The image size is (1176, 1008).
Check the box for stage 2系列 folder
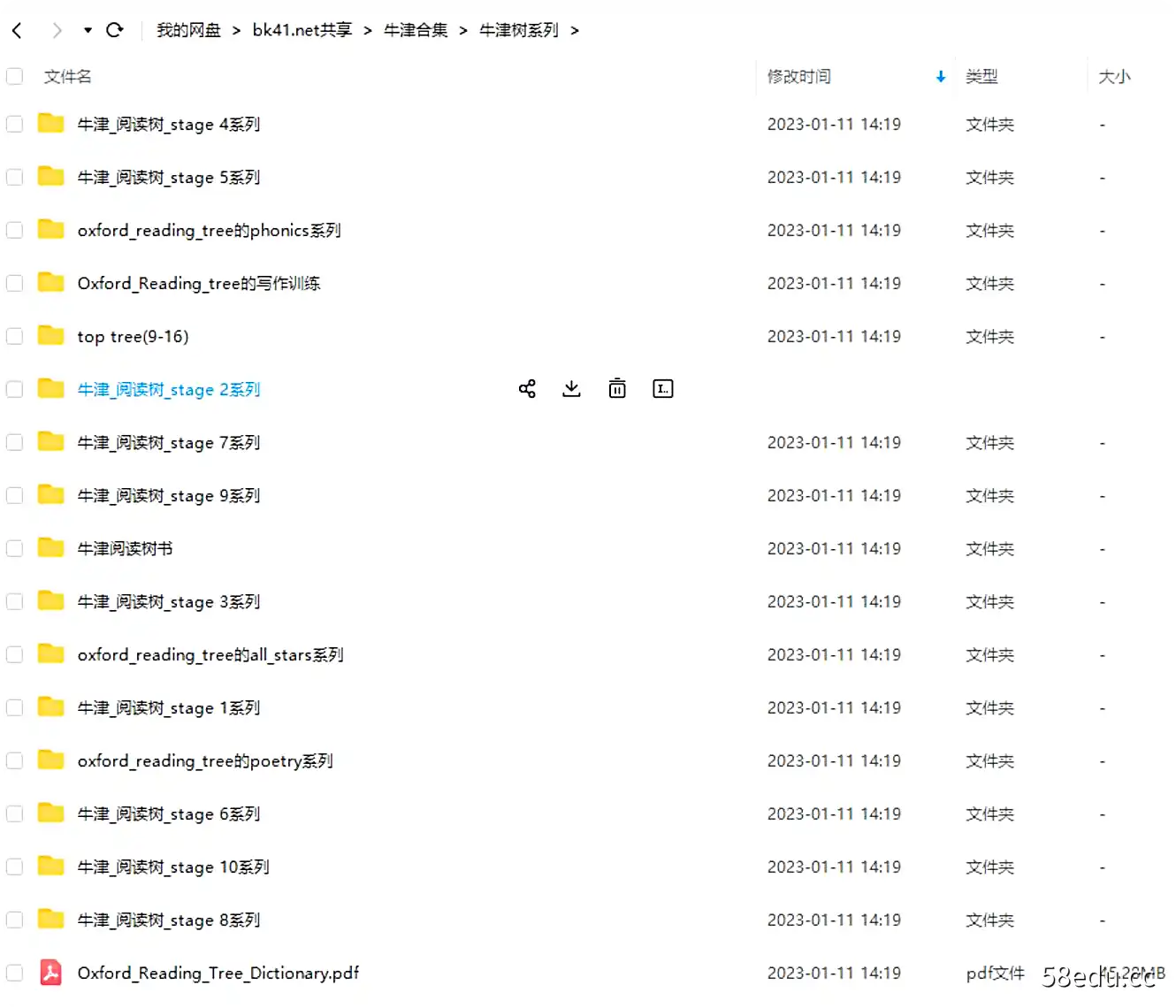point(15,389)
